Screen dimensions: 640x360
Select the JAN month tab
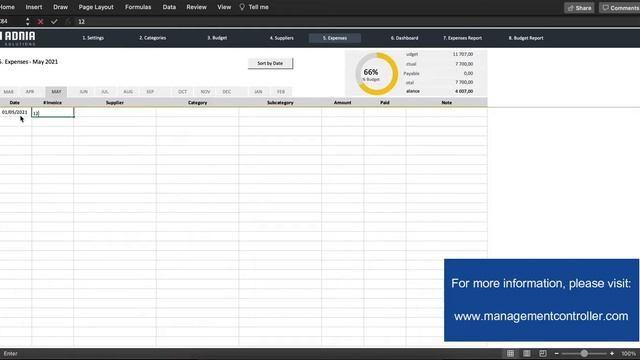coord(258,92)
